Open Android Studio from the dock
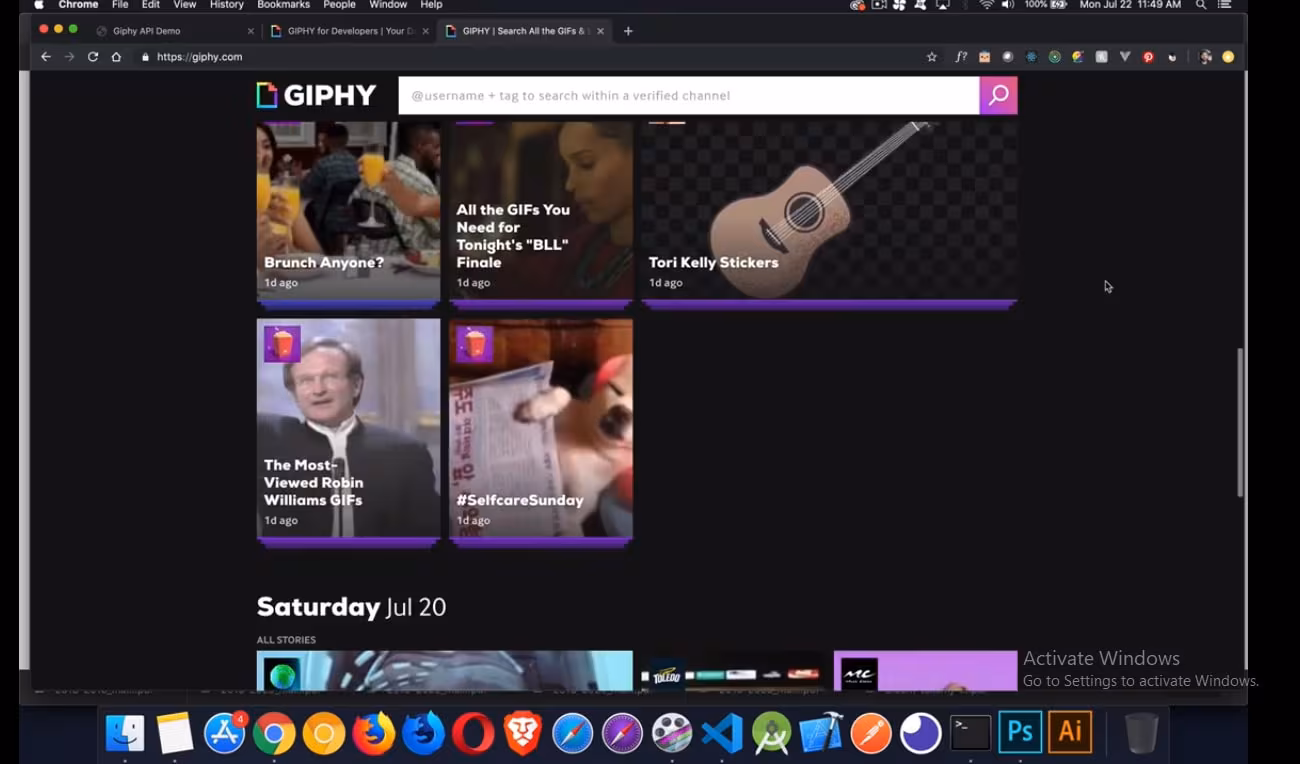This screenshot has height=764, width=1300. (772, 733)
